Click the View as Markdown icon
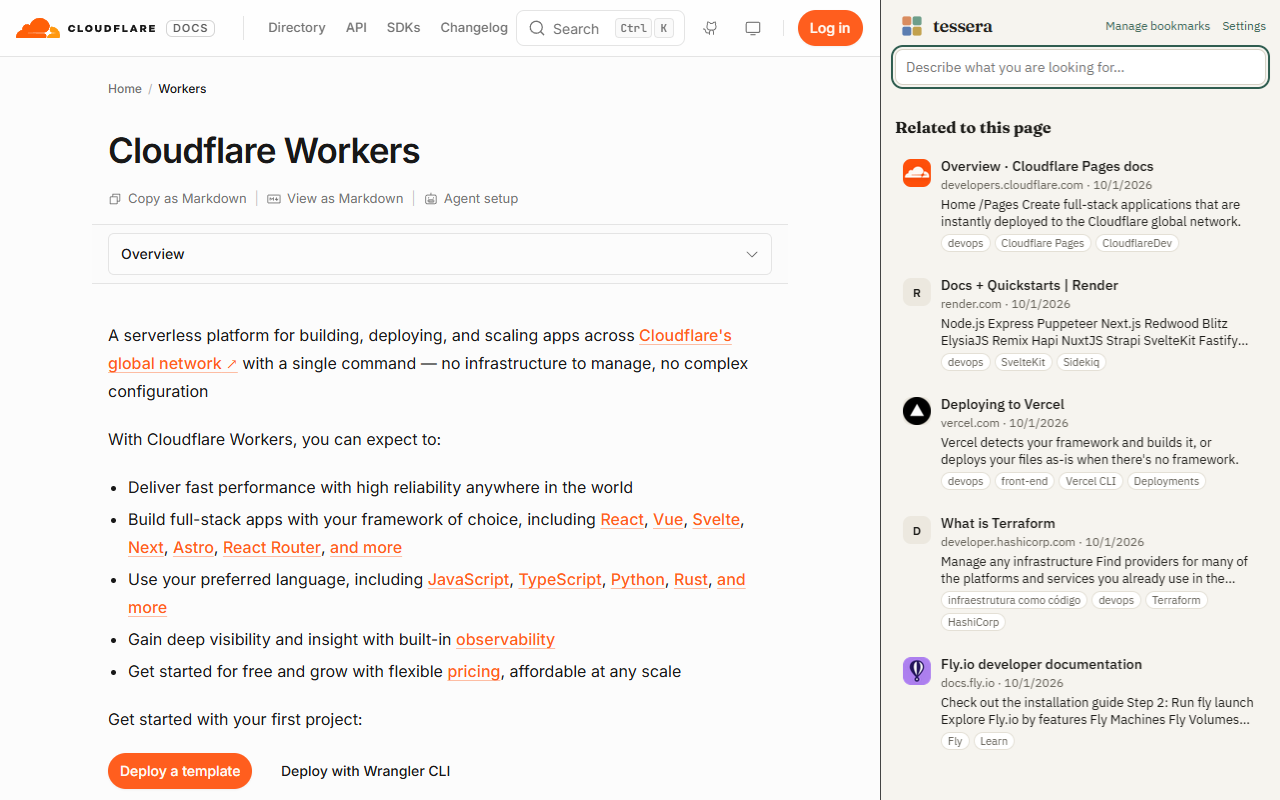1280x800 pixels. pos(274,199)
